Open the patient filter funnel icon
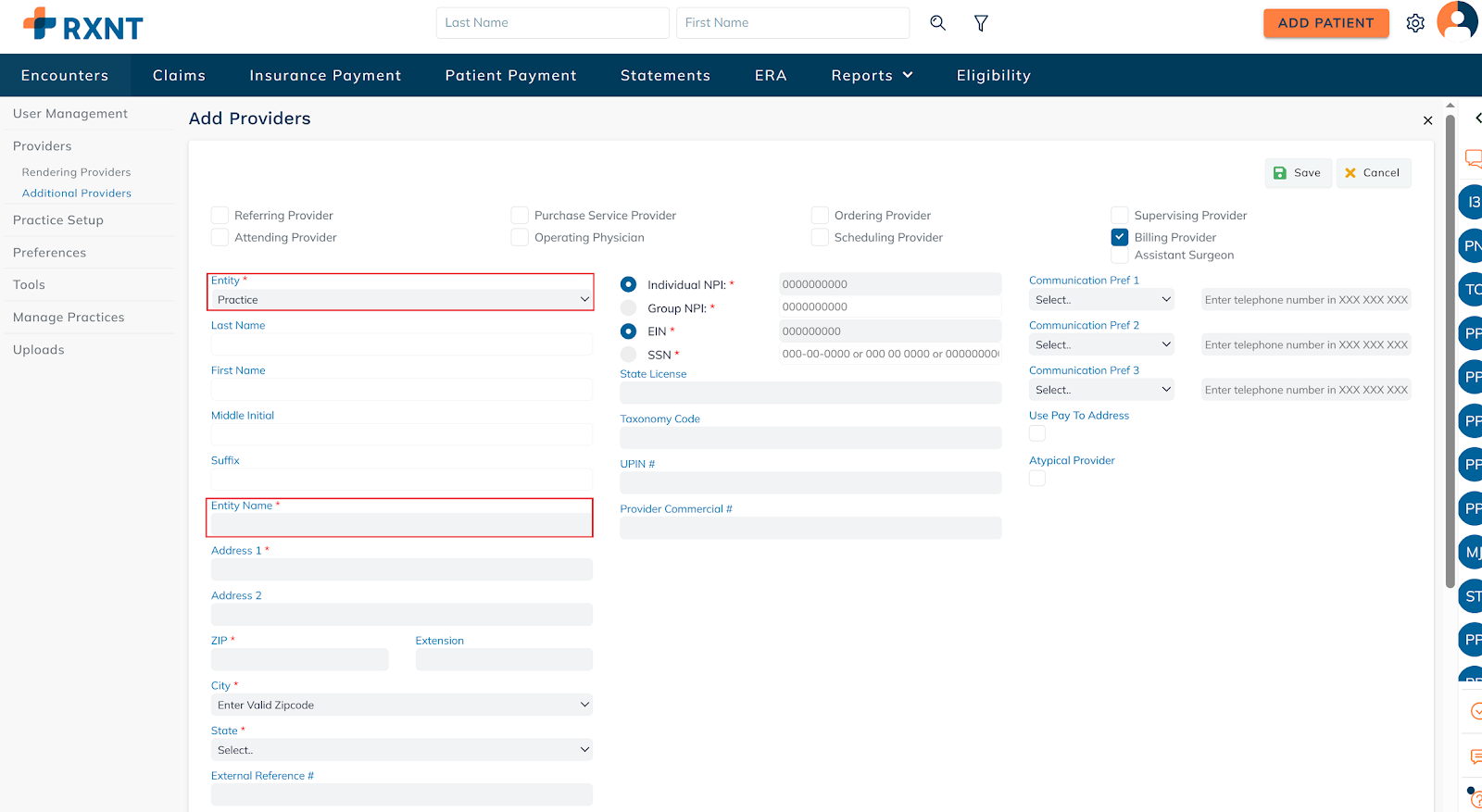 pyautogui.click(x=981, y=23)
